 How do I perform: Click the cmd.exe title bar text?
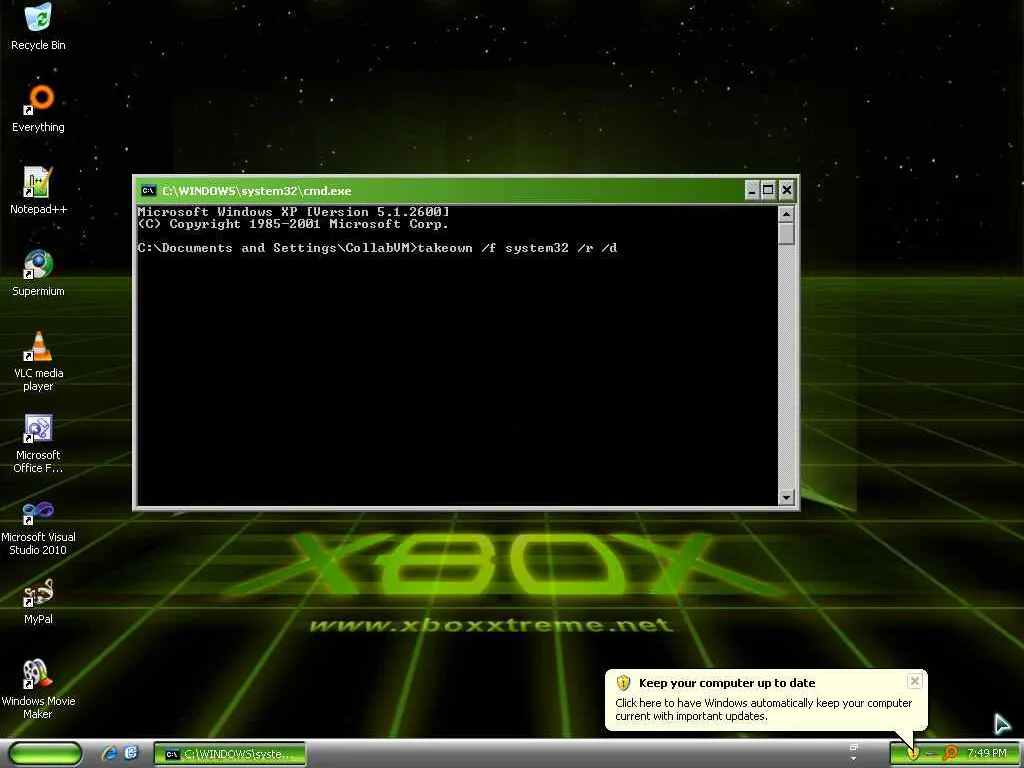pyautogui.click(x=257, y=191)
